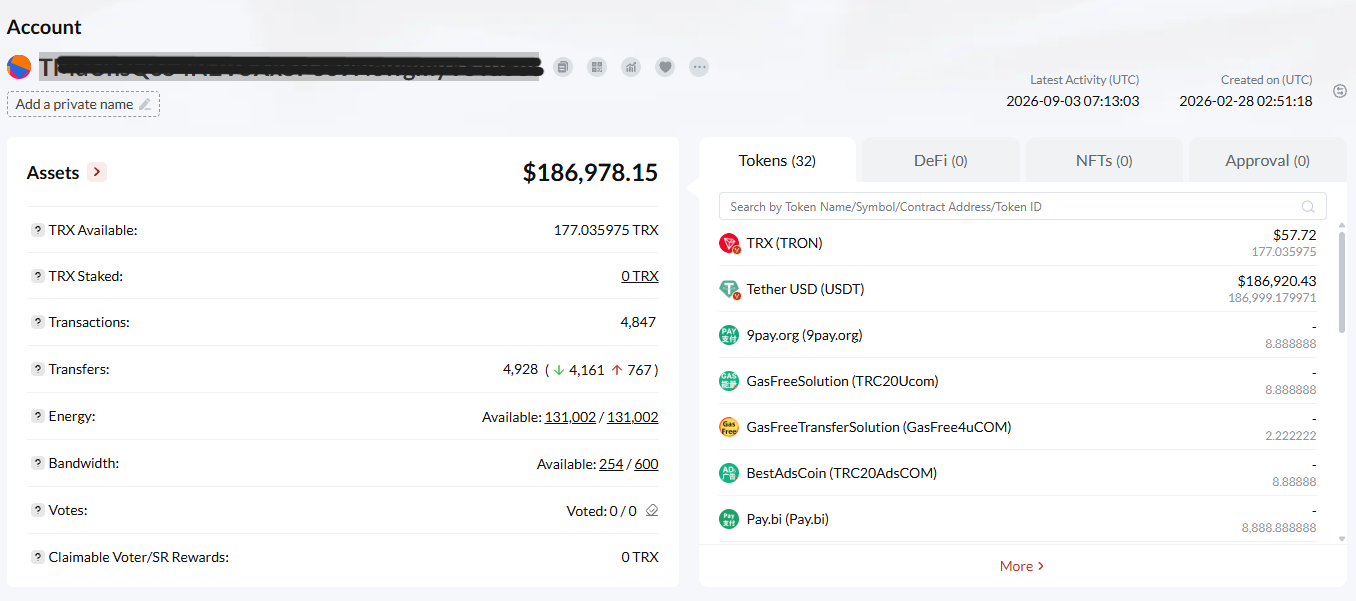The width and height of the screenshot is (1356, 601).
Task: Open BestAdsCoin (TRC20AdsCOM) token link
Action: [842, 473]
